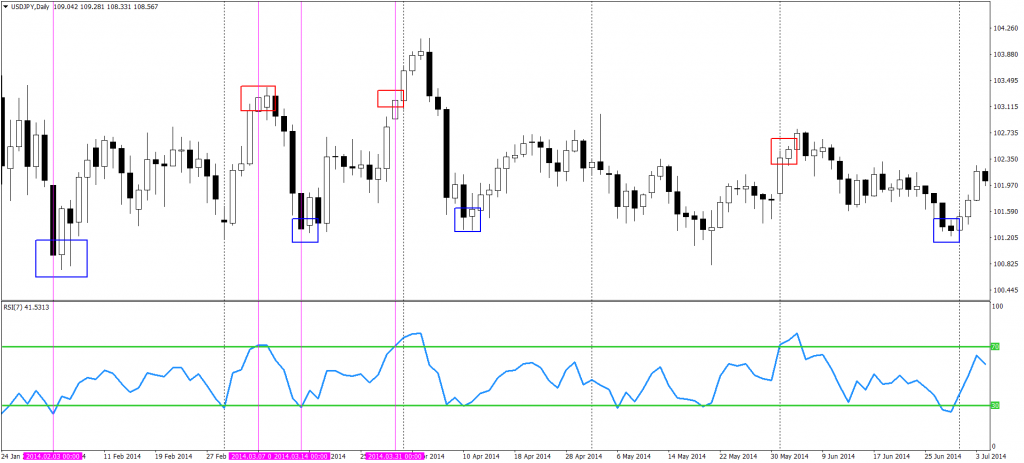Click the RSI(7) indicator label
The height and width of the screenshot is (463, 1024).
pyautogui.click(x=26, y=307)
